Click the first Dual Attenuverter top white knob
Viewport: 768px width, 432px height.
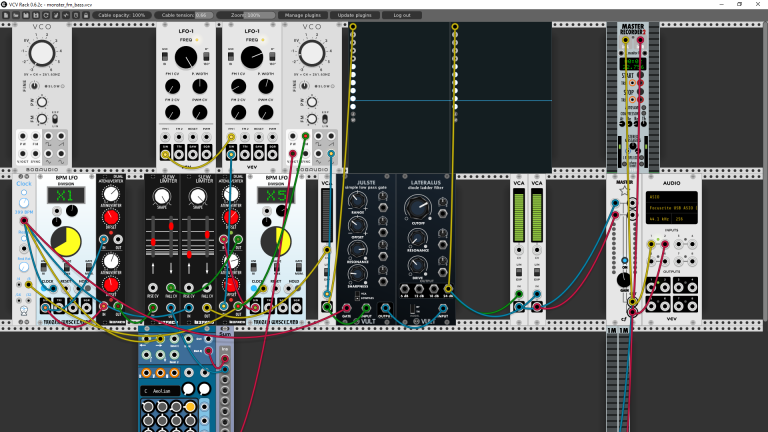click(111, 194)
